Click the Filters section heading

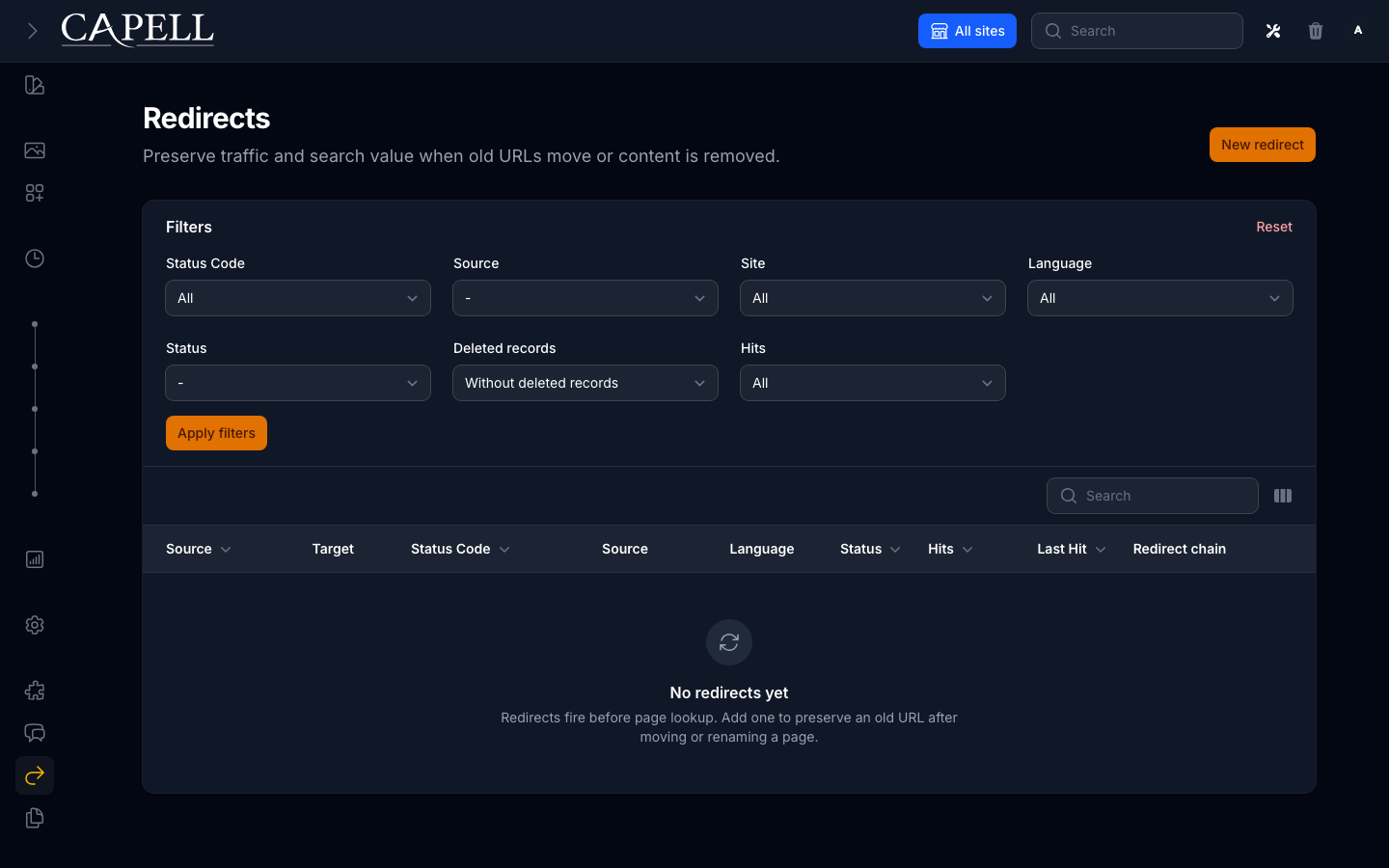189,227
